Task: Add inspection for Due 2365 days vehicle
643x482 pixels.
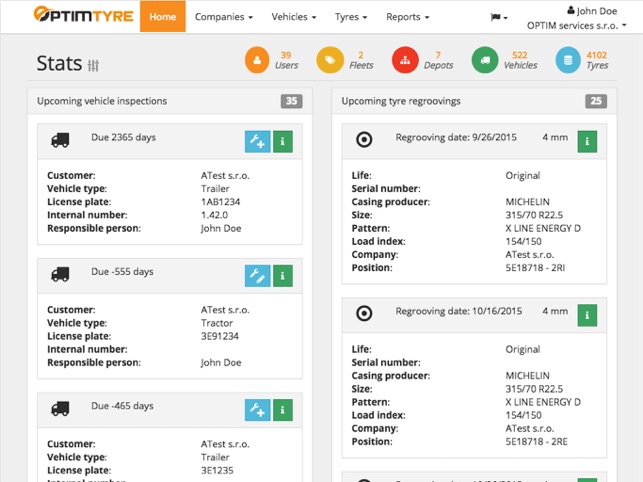Action: click(x=258, y=142)
